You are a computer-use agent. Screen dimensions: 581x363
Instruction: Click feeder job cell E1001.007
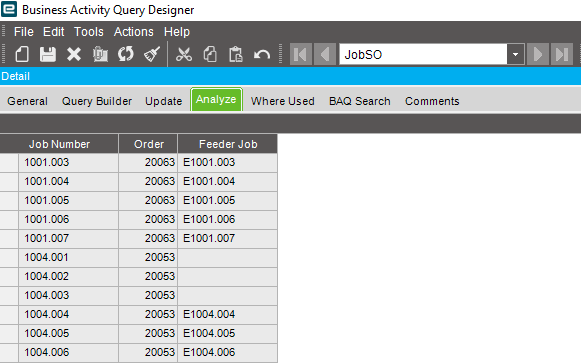228,238
